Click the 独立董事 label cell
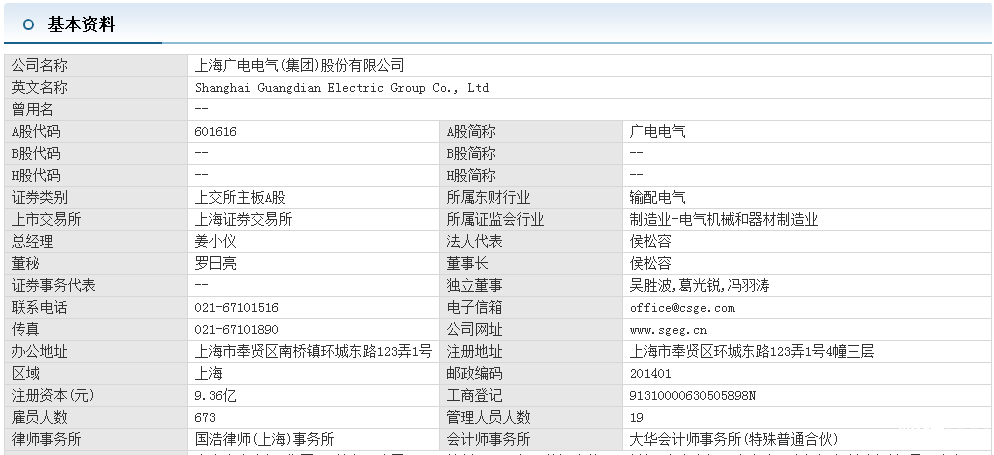The height and width of the screenshot is (455, 994). (531, 286)
